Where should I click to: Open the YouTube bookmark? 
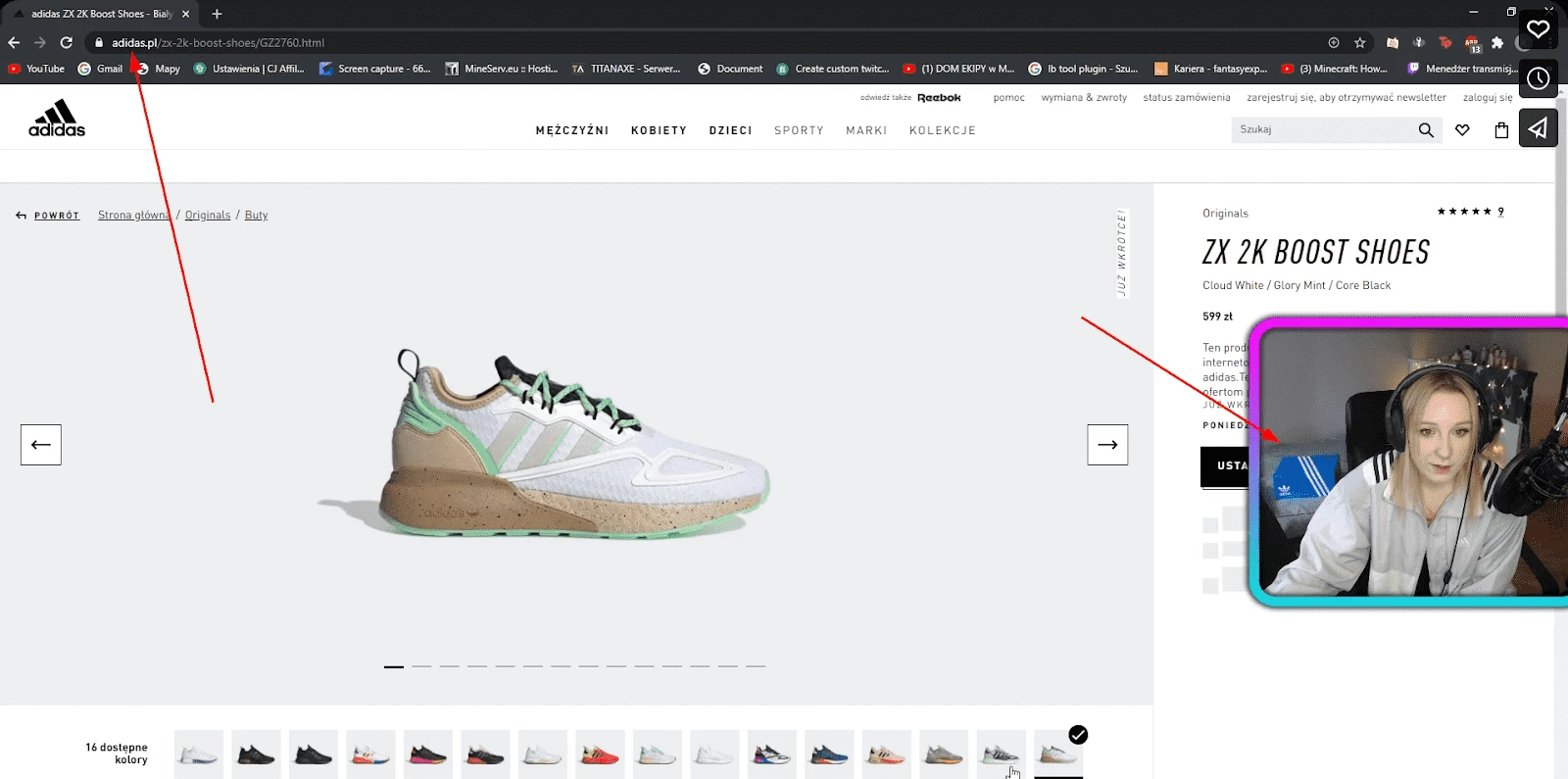pyautogui.click(x=36, y=69)
